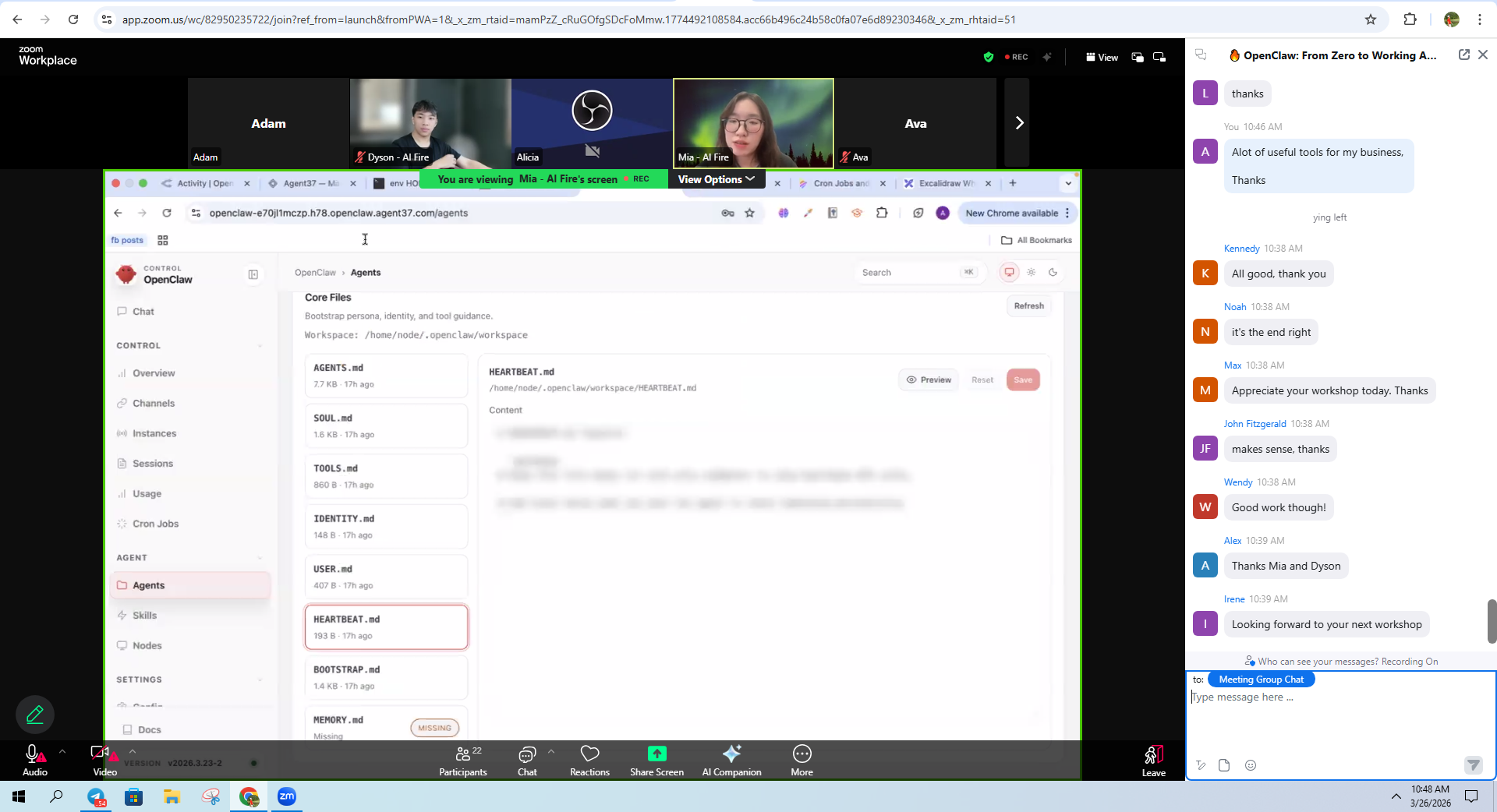The height and width of the screenshot is (812, 1497).
Task: Open the Kennedy sender name in chat
Action: pyautogui.click(x=1241, y=249)
